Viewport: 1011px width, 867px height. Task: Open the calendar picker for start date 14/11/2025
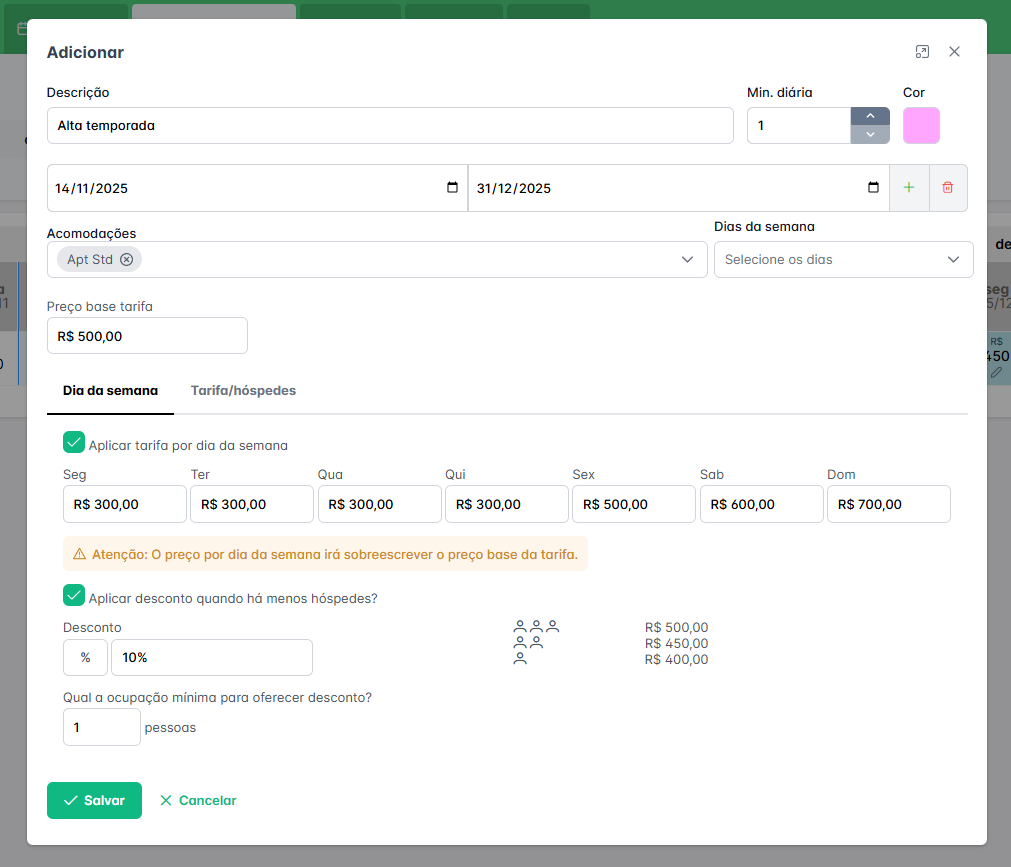(x=452, y=188)
